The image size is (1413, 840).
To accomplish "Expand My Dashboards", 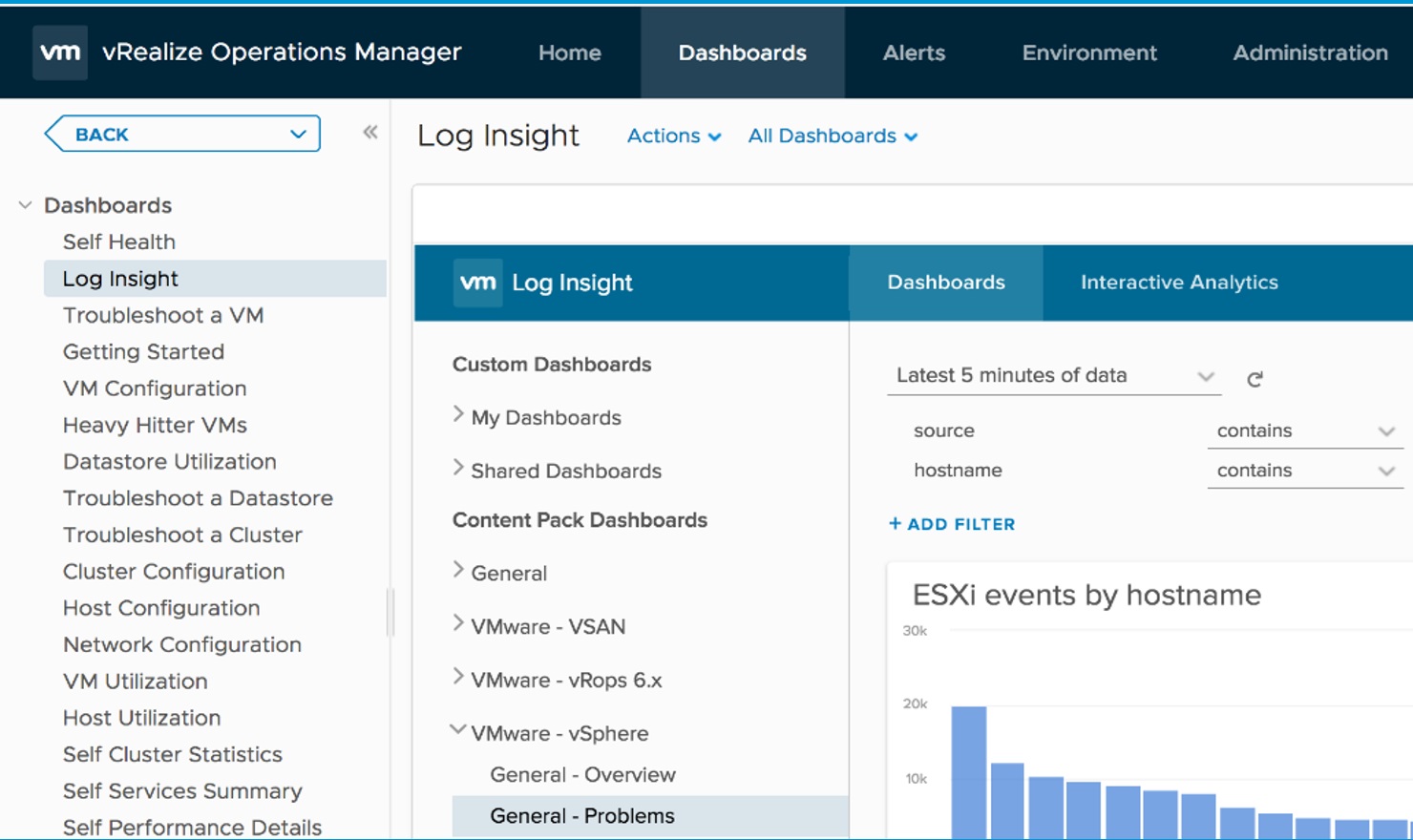I will (x=458, y=415).
